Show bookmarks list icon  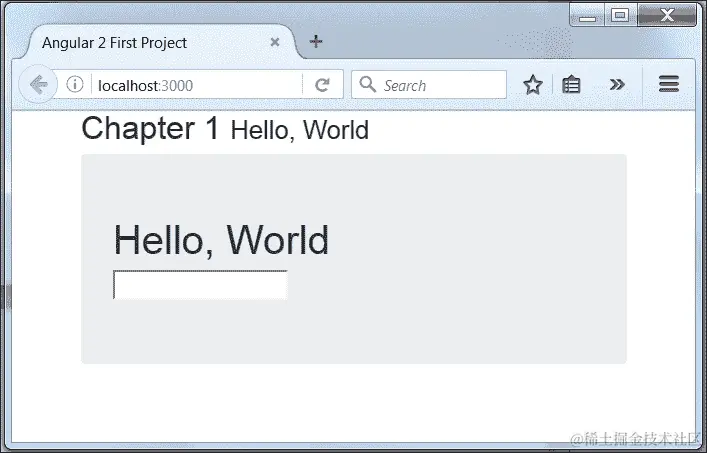point(571,84)
